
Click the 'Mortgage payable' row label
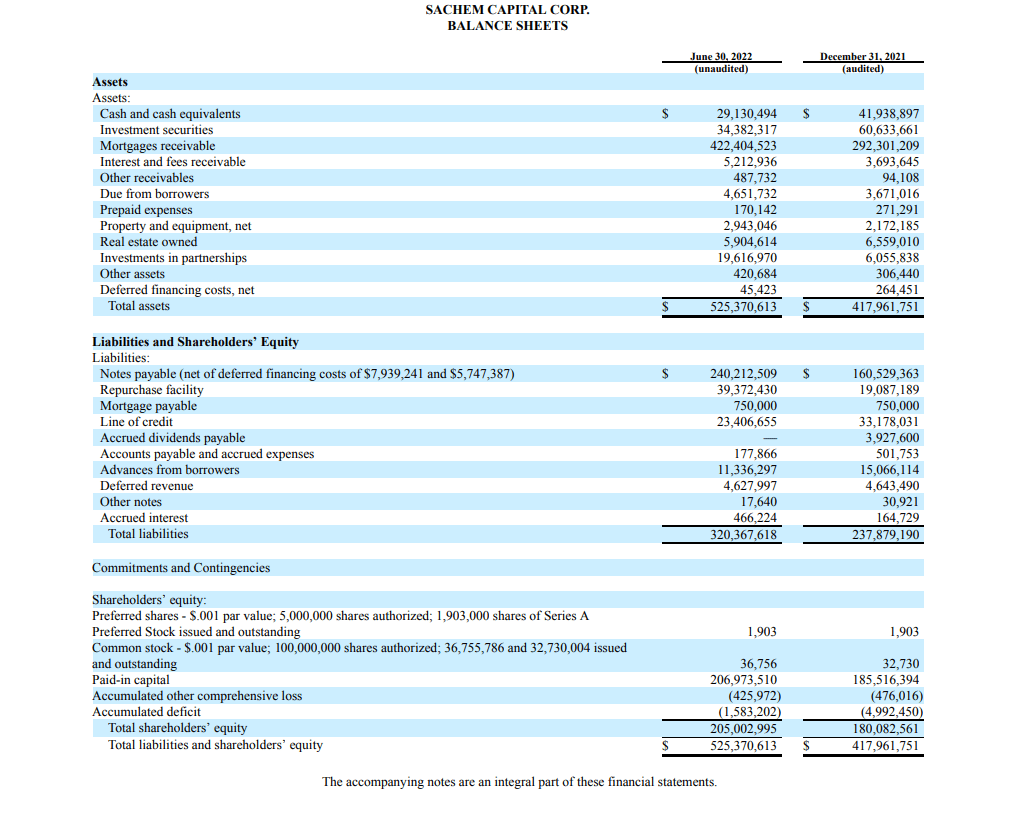point(149,406)
